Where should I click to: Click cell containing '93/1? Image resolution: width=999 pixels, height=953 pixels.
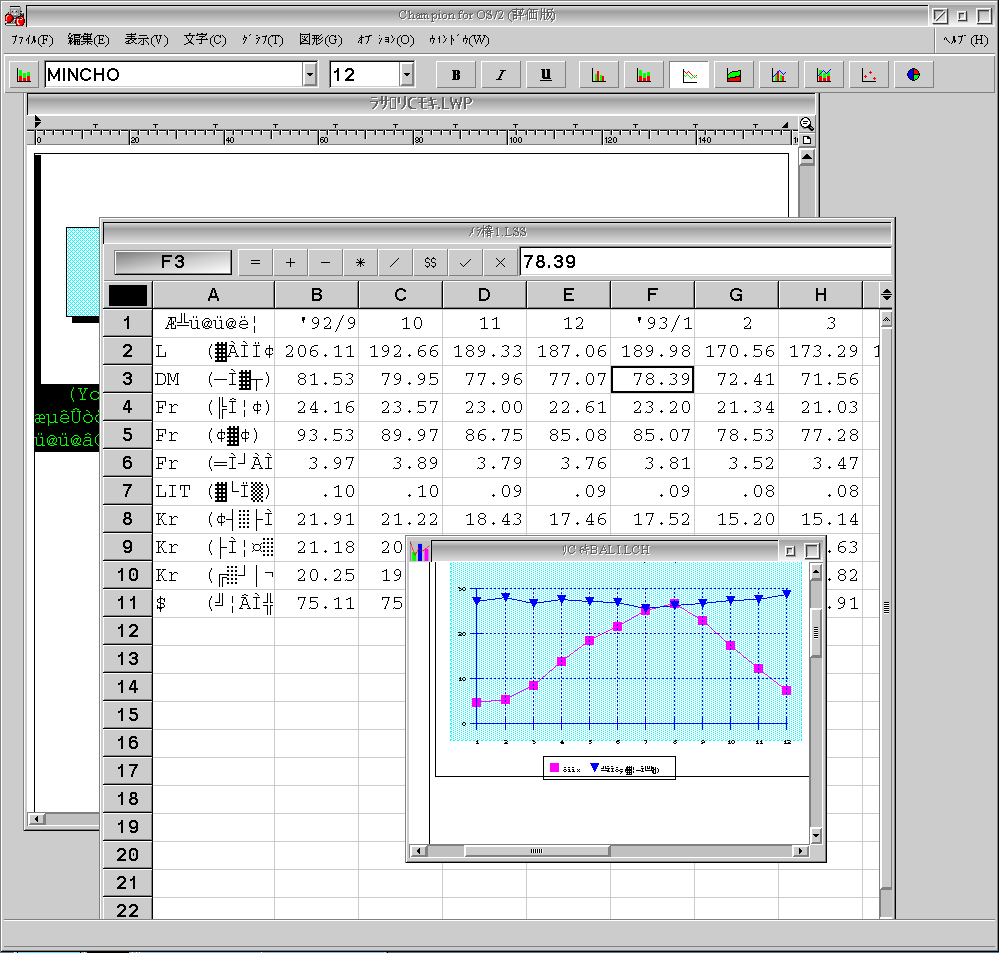(x=652, y=323)
